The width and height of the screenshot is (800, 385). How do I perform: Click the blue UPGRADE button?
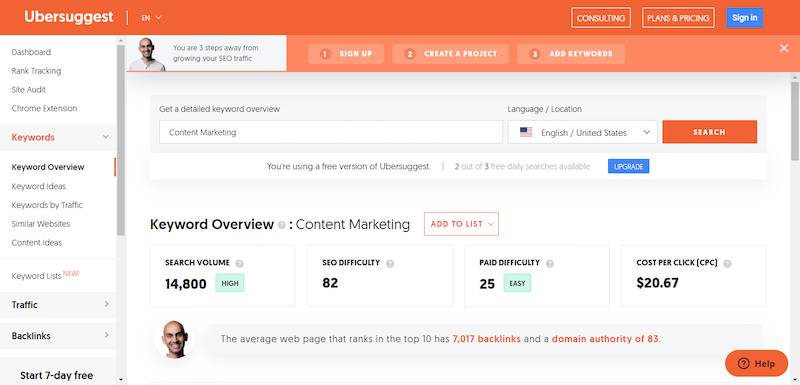pos(629,166)
